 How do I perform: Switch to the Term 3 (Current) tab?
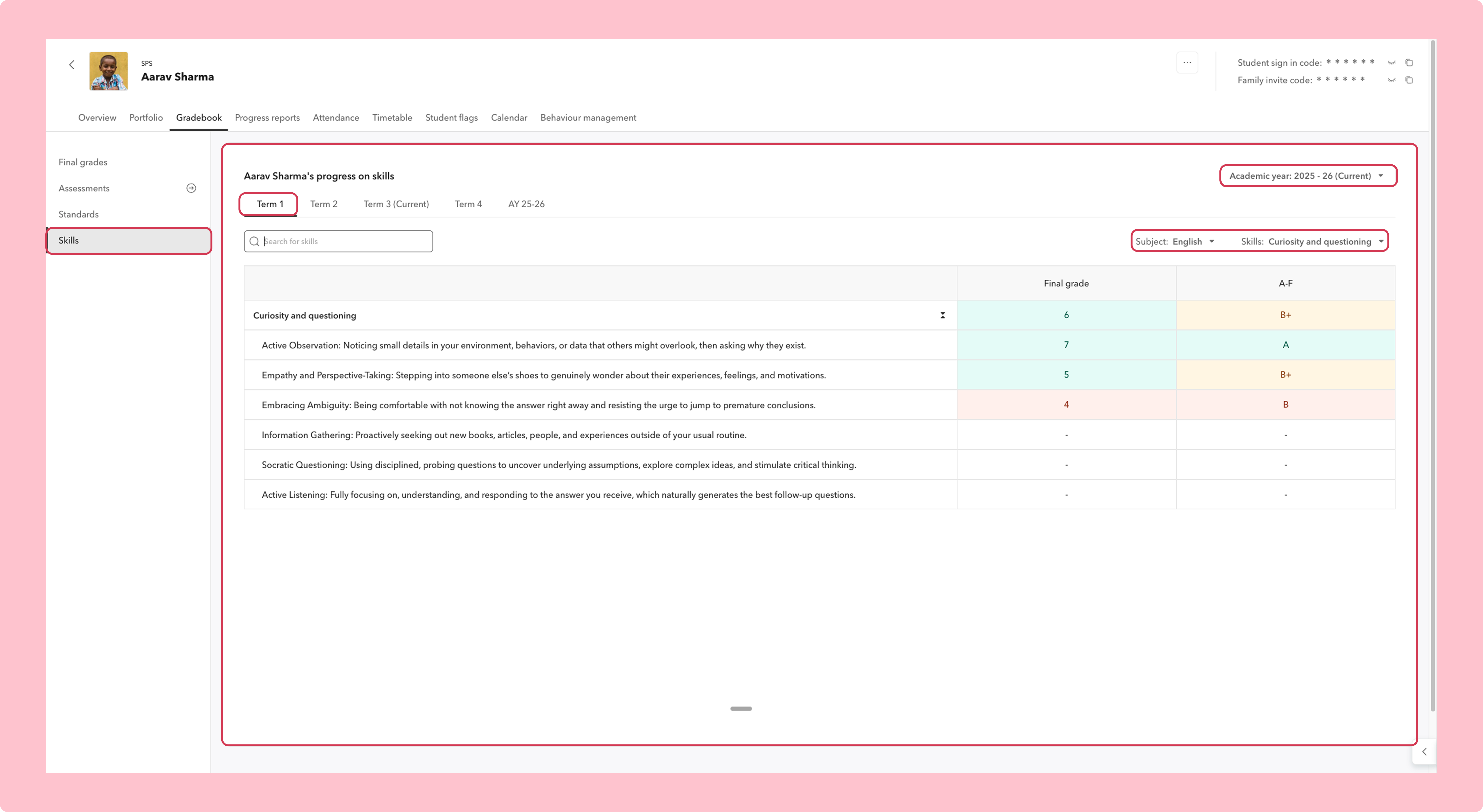point(396,204)
